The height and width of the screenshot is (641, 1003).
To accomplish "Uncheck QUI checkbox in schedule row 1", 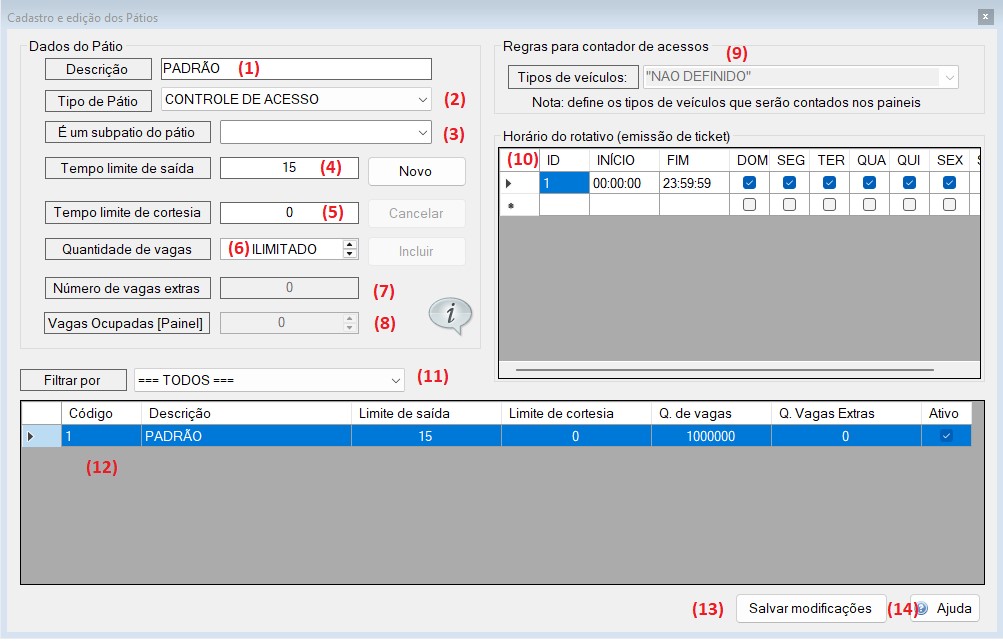I will (x=909, y=183).
